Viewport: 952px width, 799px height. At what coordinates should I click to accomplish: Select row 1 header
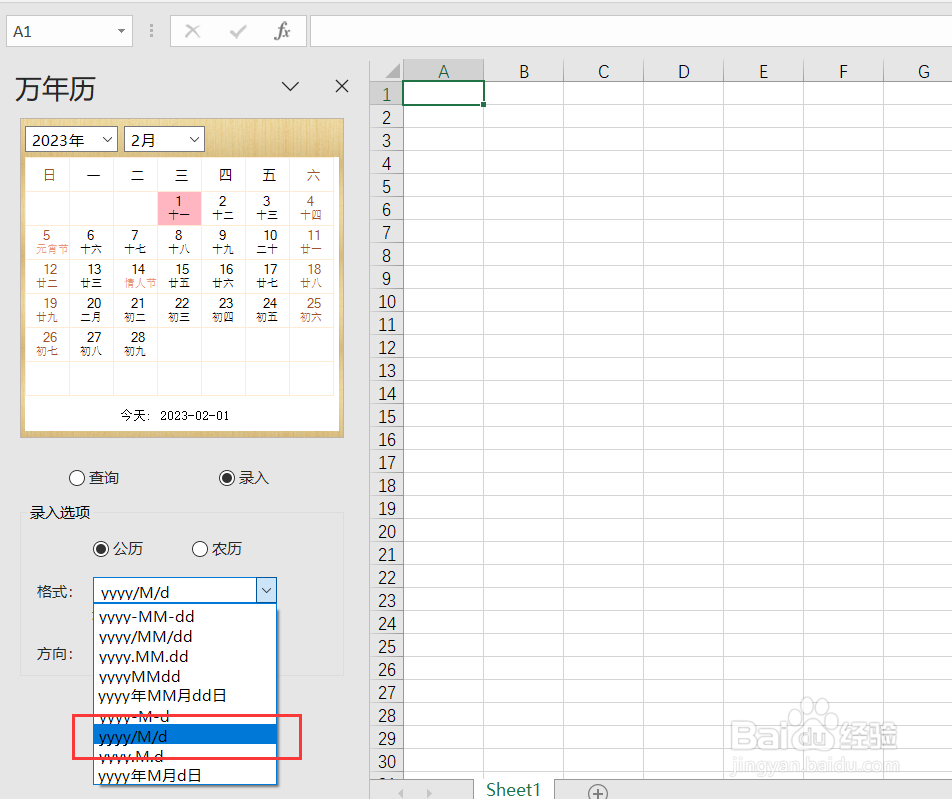click(387, 94)
